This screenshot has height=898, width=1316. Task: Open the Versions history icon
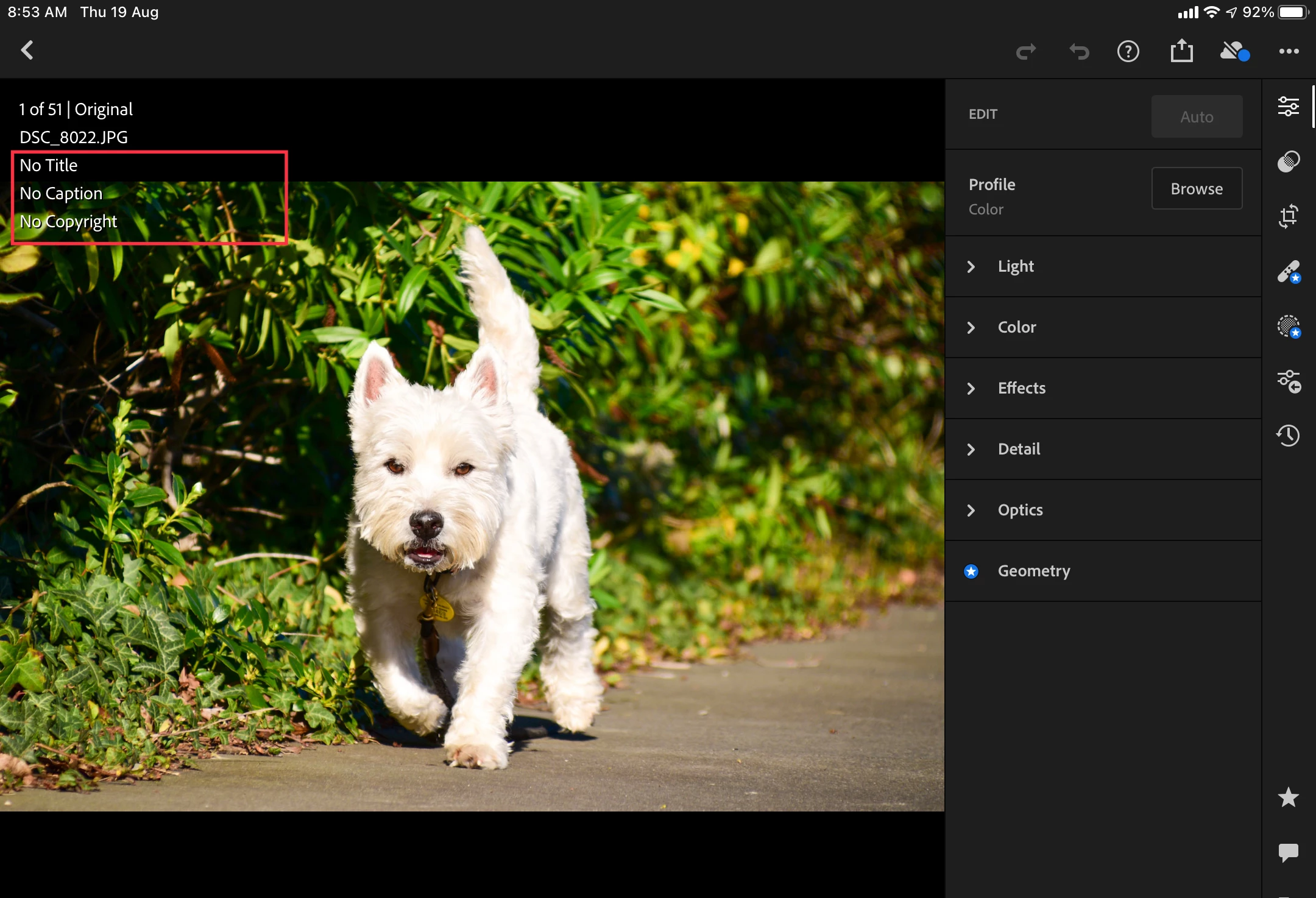click(x=1288, y=435)
